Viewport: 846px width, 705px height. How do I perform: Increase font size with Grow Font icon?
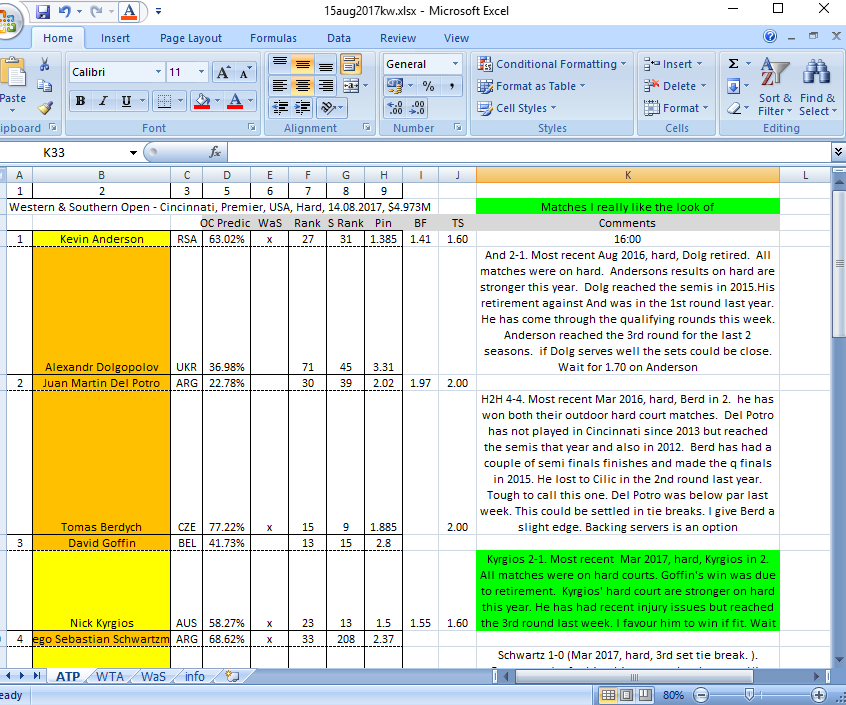click(x=223, y=72)
